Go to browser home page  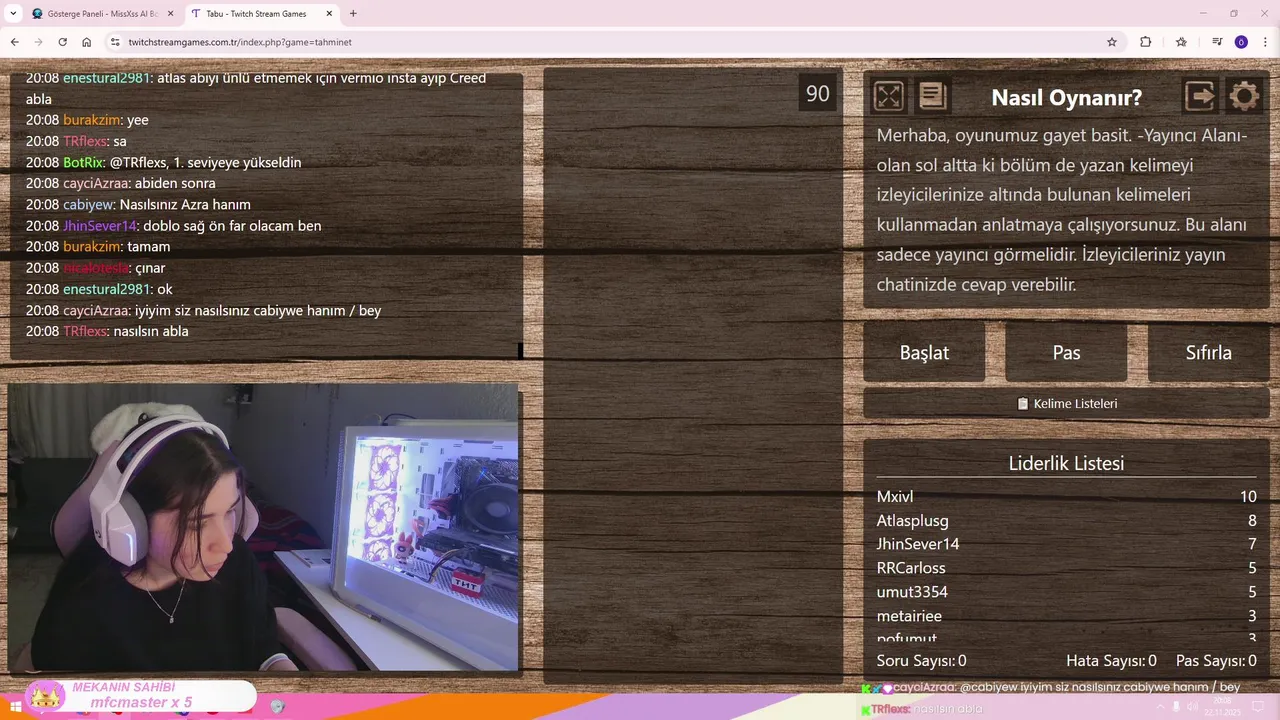tap(87, 42)
